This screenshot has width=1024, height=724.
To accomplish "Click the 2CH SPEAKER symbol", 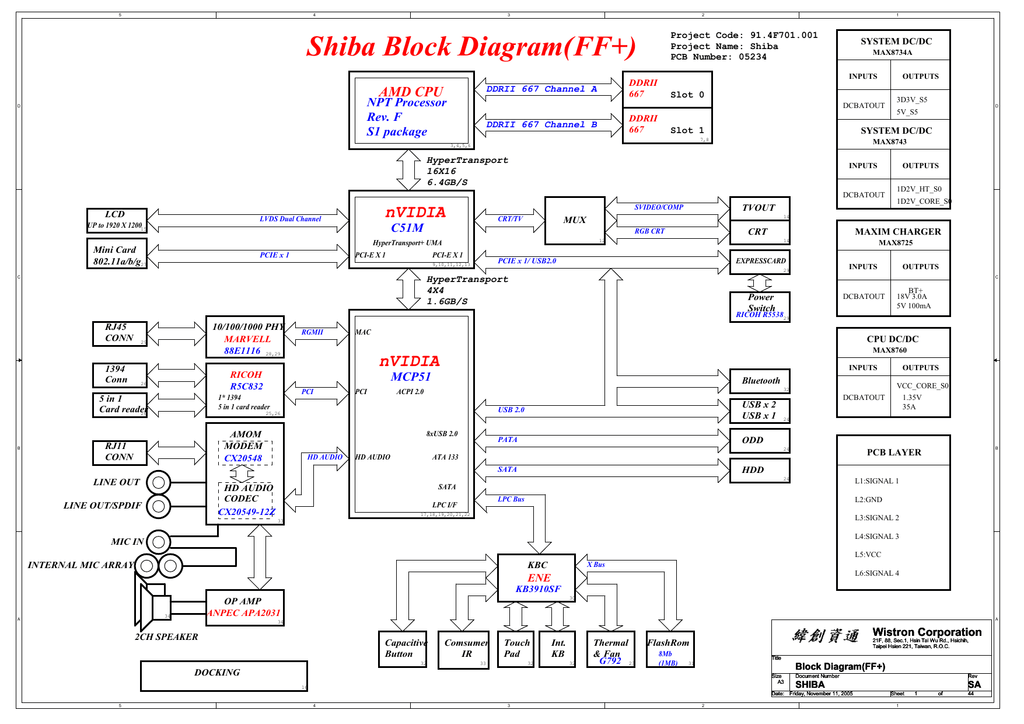I will tap(154, 606).
